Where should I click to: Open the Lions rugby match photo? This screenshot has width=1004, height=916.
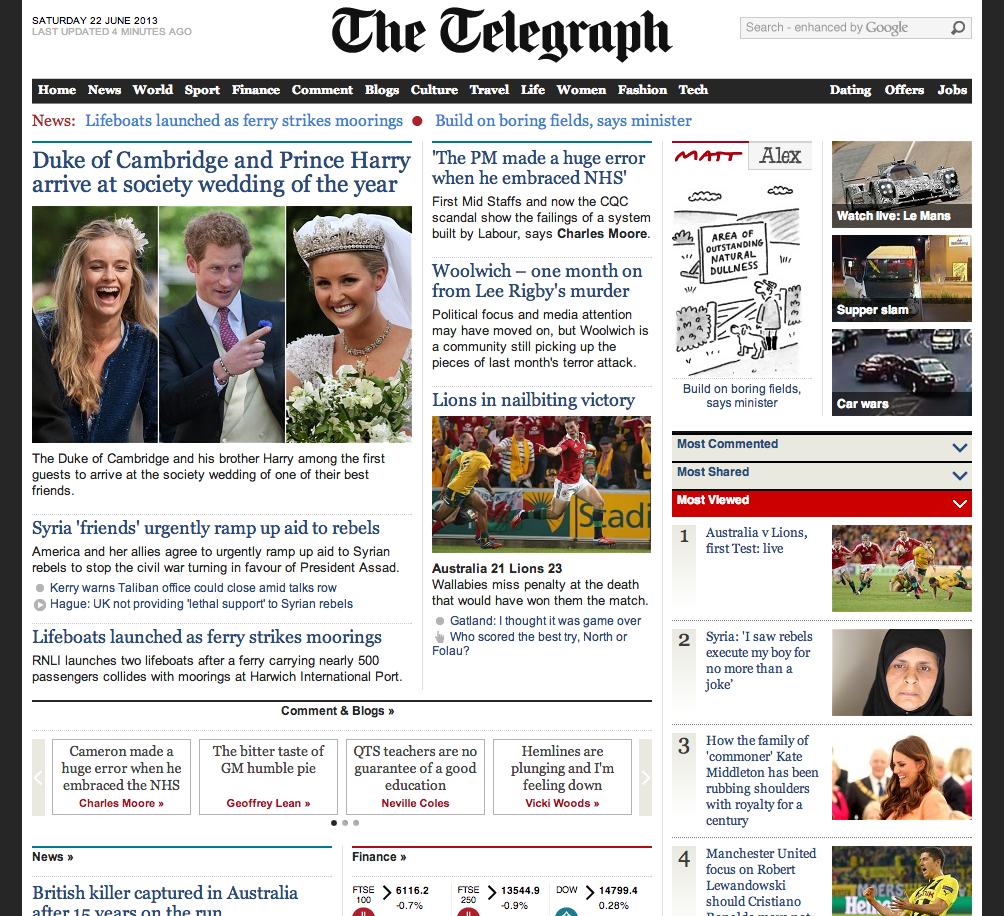tap(541, 485)
